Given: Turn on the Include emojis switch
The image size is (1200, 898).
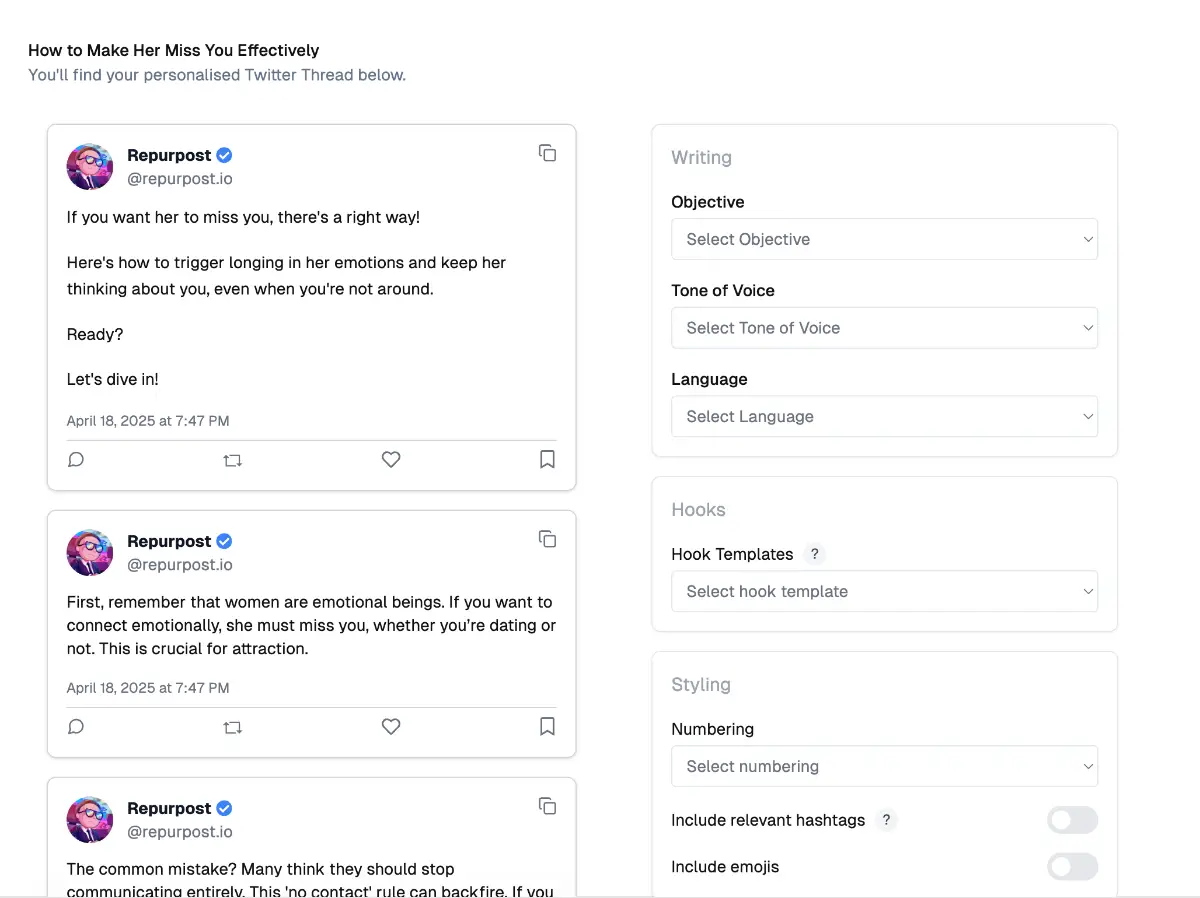Looking at the screenshot, I should pyautogui.click(x=1072, y=867).
